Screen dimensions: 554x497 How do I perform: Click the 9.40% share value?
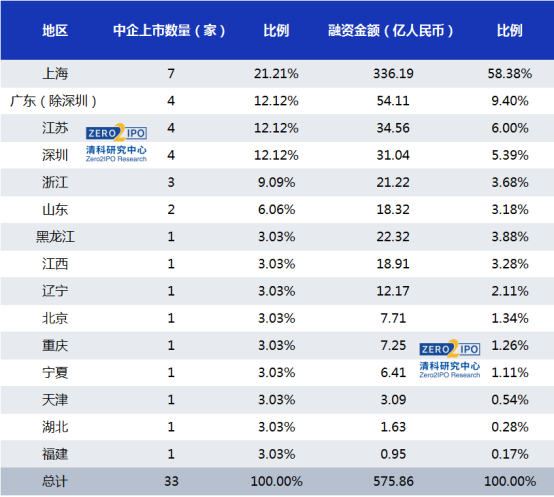coord(510,101)
